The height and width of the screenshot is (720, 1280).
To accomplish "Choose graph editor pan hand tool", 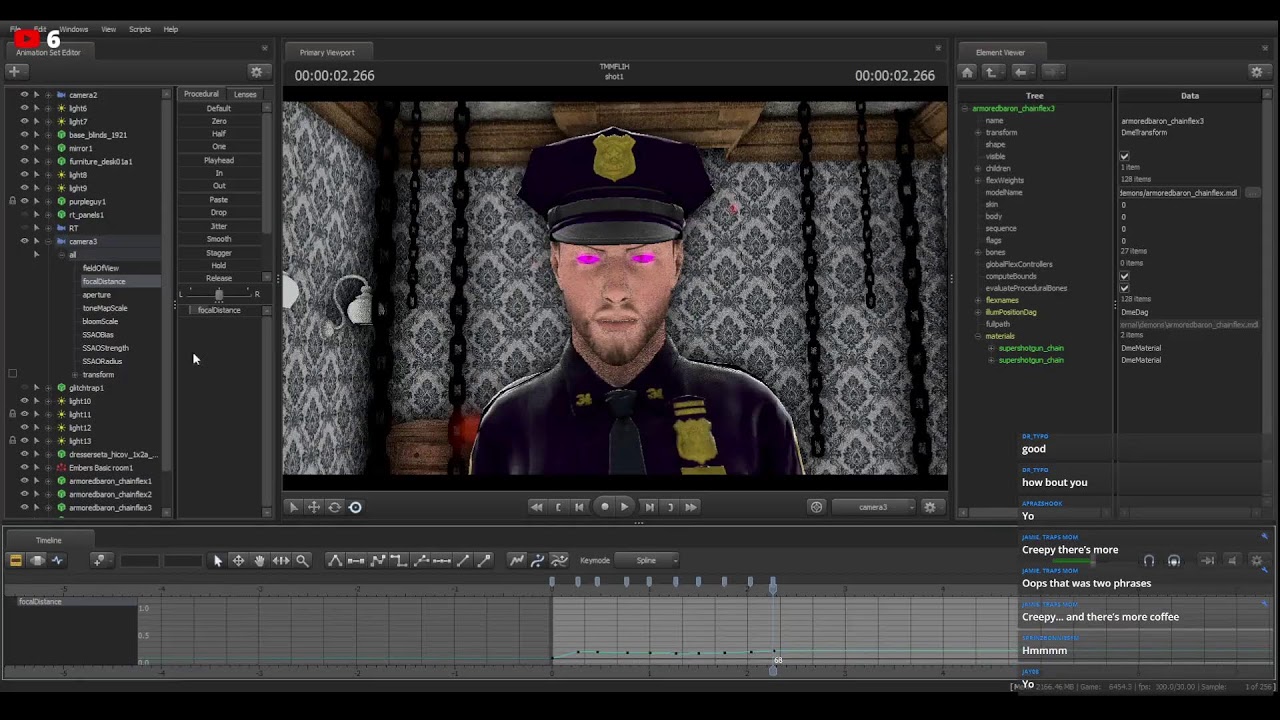I will tap(260, 561).
